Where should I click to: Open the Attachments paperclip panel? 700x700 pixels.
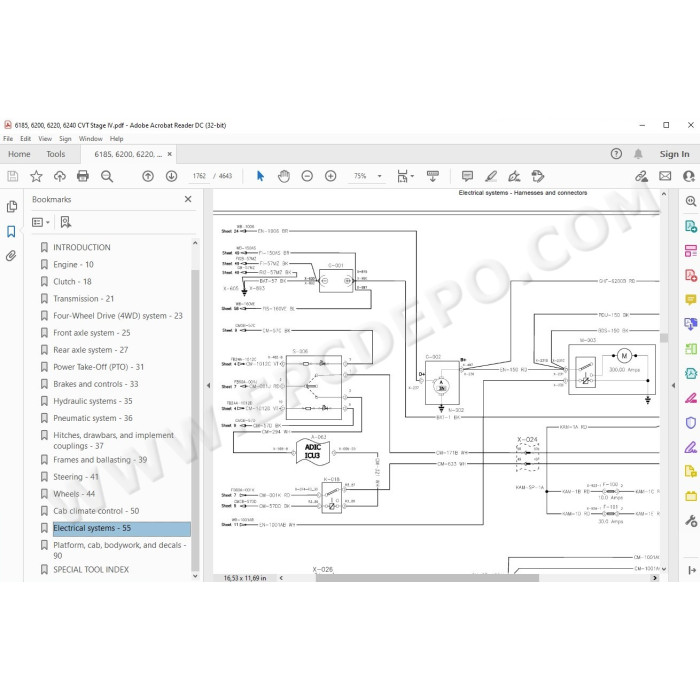coord(11,256)
